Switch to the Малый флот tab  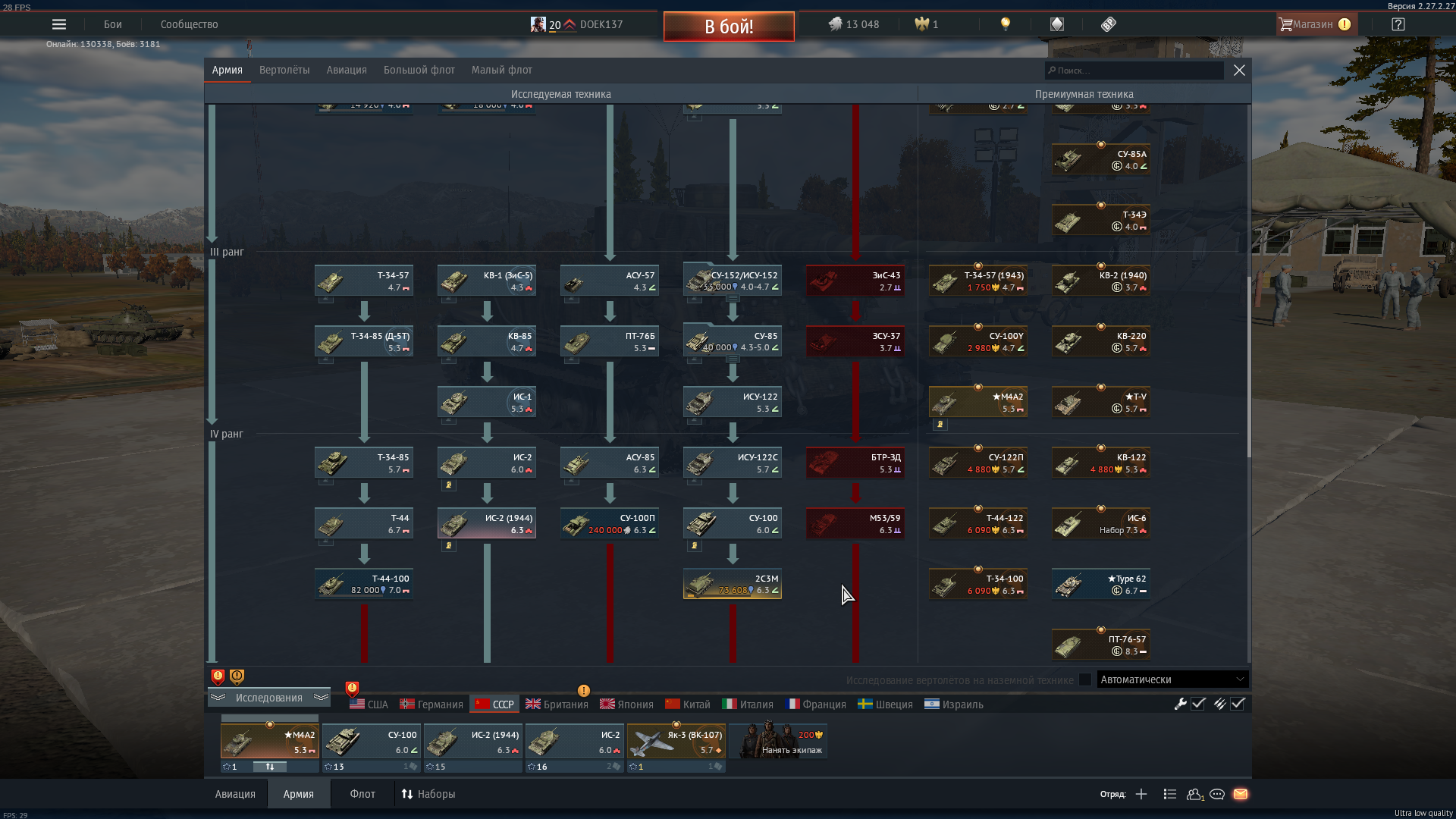point(502,70)
